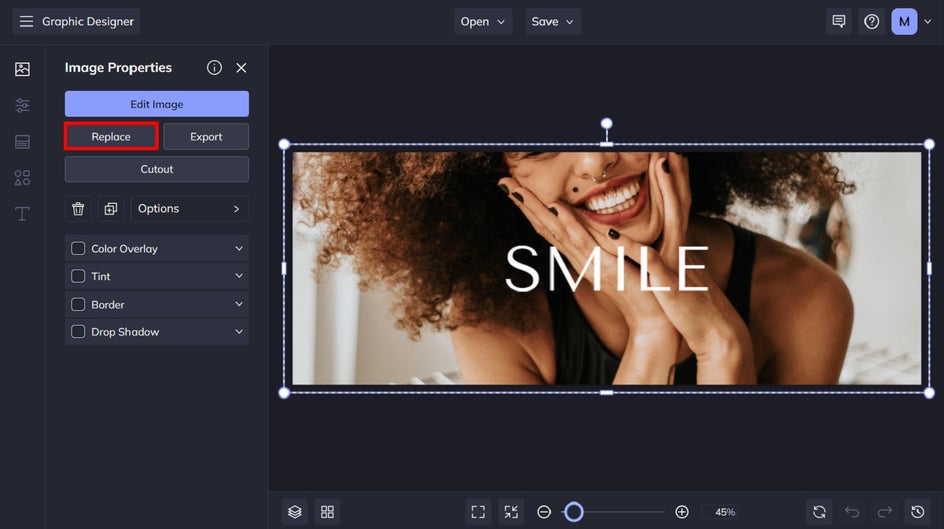The height and width of the screenshot is (529, 944).
Task: Open the feedback comment icon
Action: pos(839,22)
